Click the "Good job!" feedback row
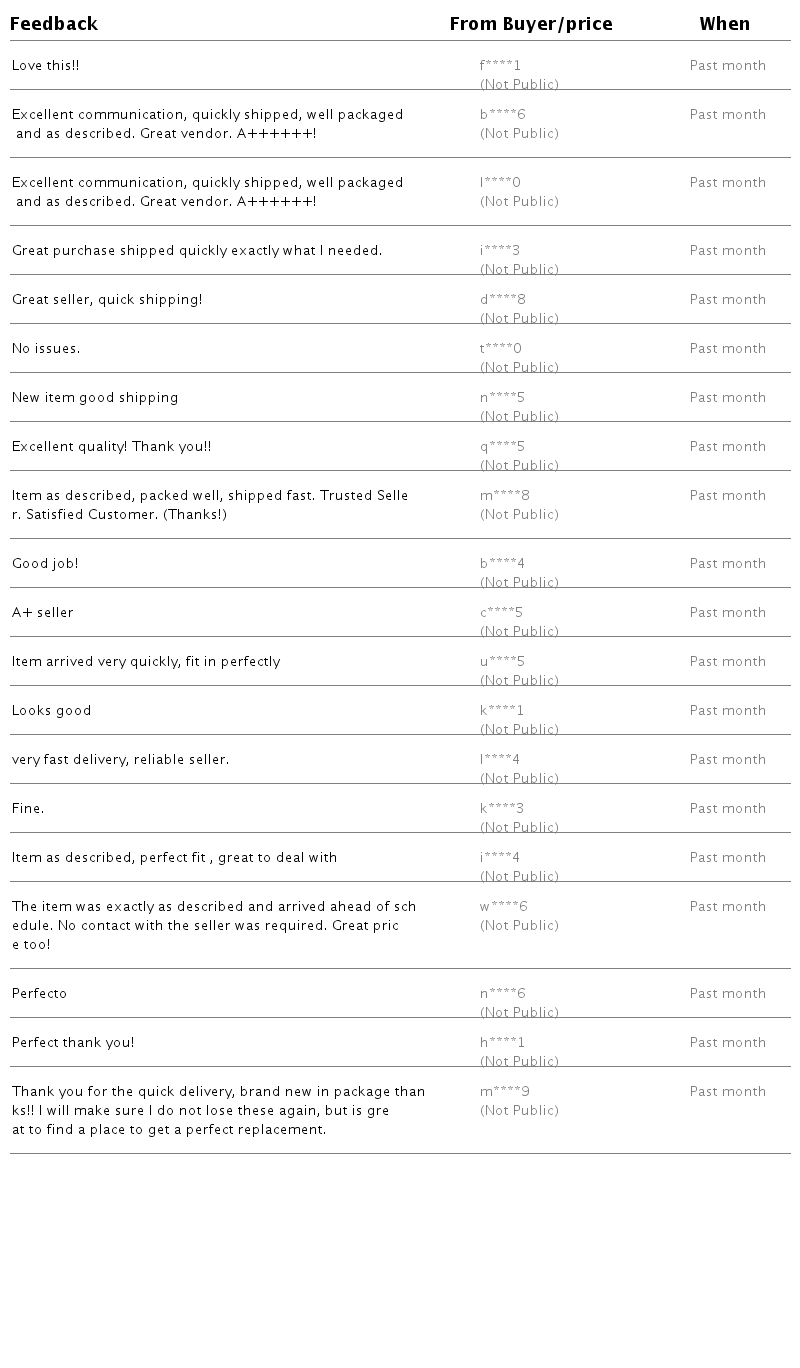 45,564
